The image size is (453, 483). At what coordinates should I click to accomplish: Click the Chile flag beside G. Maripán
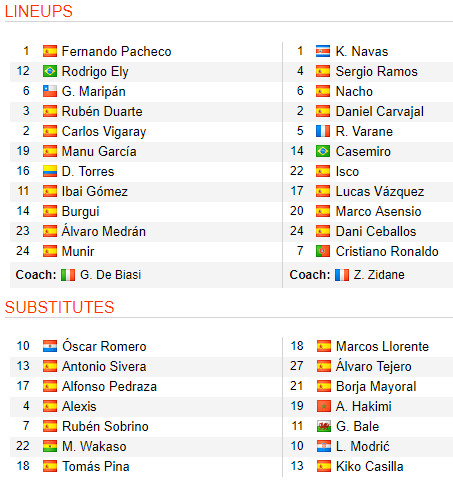pyautogui.click(x=50, y=91)
